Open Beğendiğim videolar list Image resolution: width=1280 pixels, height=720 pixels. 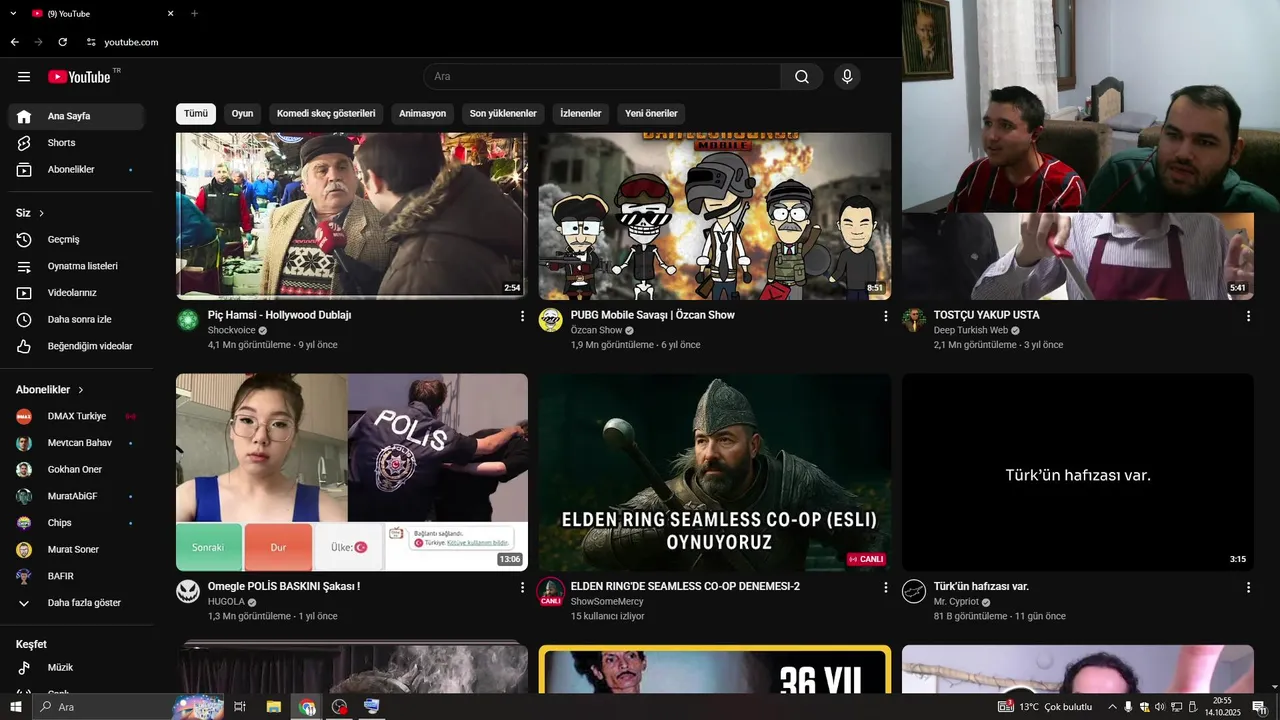(x=76, y=346)
